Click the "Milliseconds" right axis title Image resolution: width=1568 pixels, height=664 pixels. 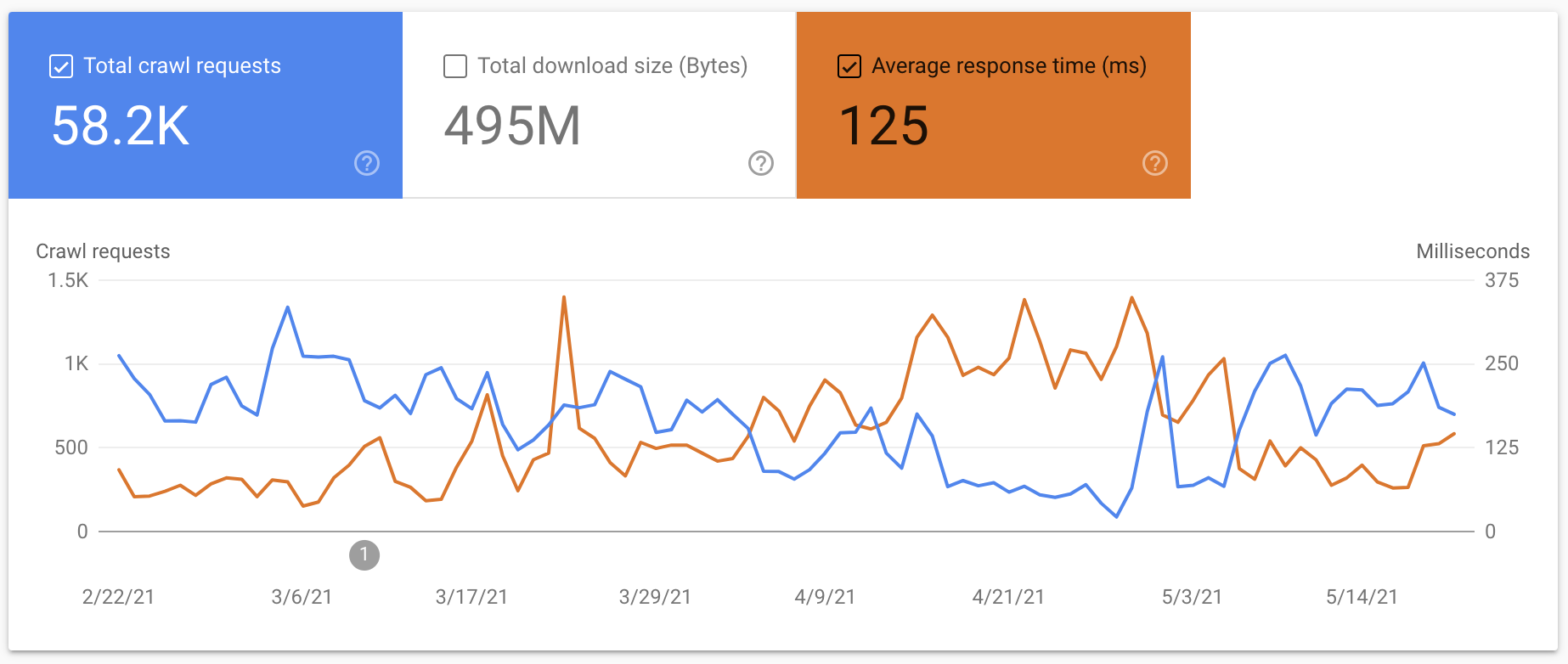coord(1472,251)
